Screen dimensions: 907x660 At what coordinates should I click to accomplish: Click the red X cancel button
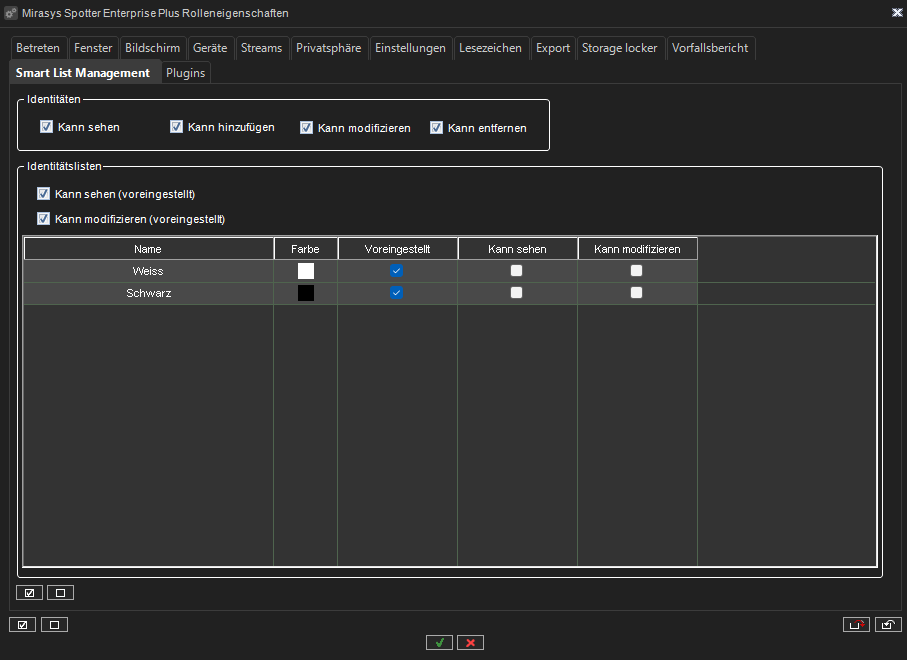click(471, 642)
